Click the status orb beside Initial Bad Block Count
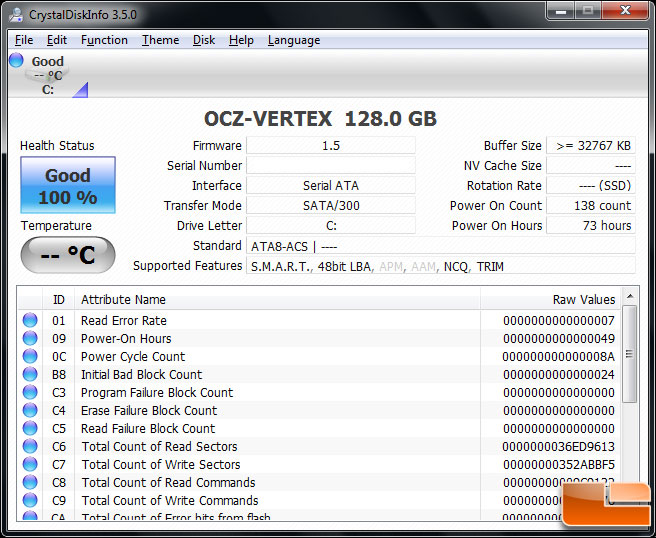656x538 pixels. (30, 375)
